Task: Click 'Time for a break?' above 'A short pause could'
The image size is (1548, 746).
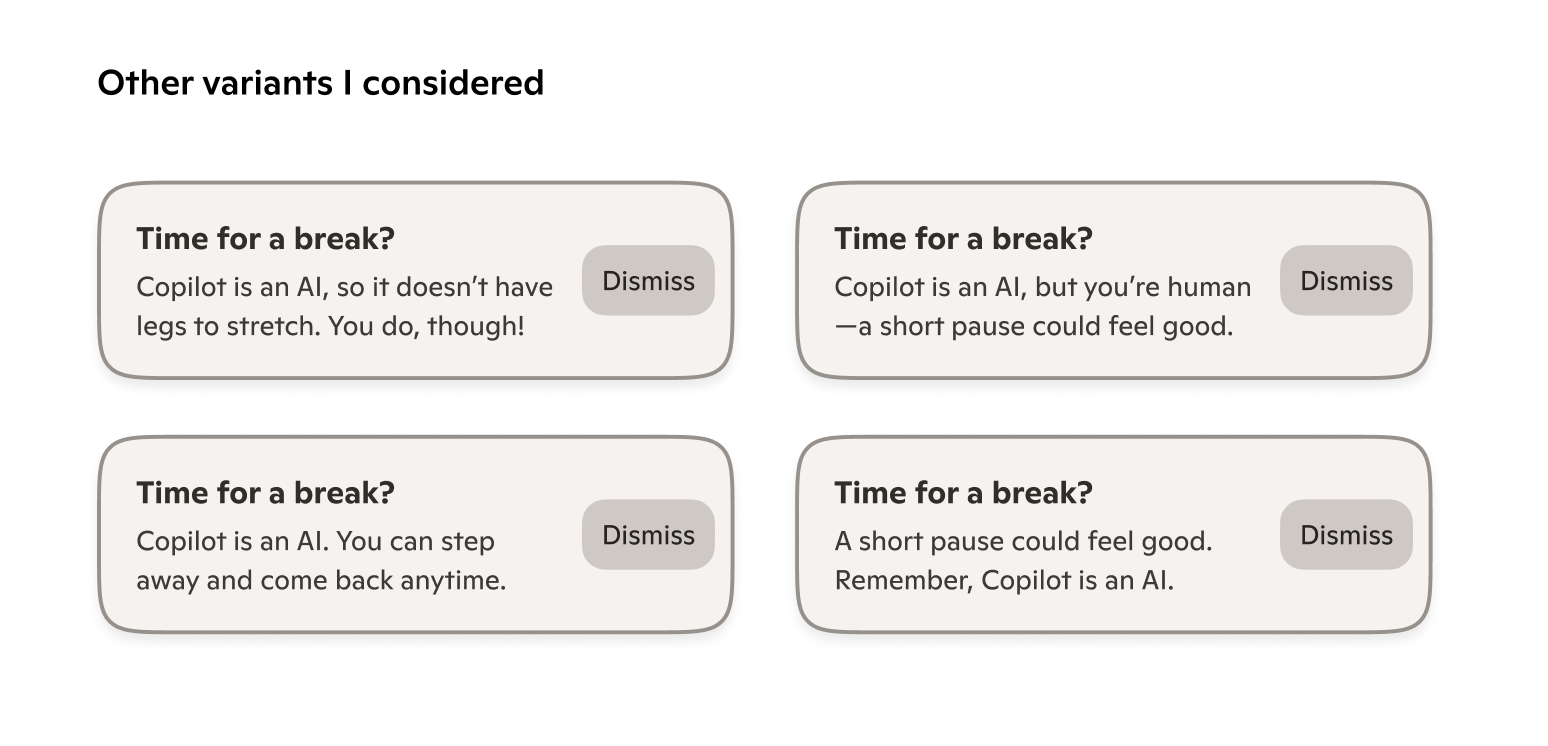Action: pos(963,493)
